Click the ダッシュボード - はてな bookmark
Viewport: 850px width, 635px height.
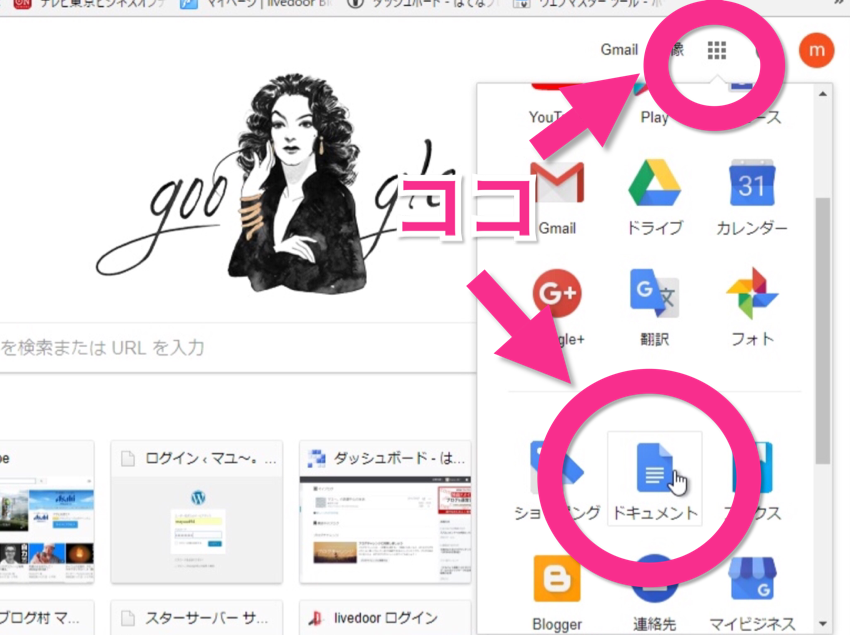click(x=422, y=4)
